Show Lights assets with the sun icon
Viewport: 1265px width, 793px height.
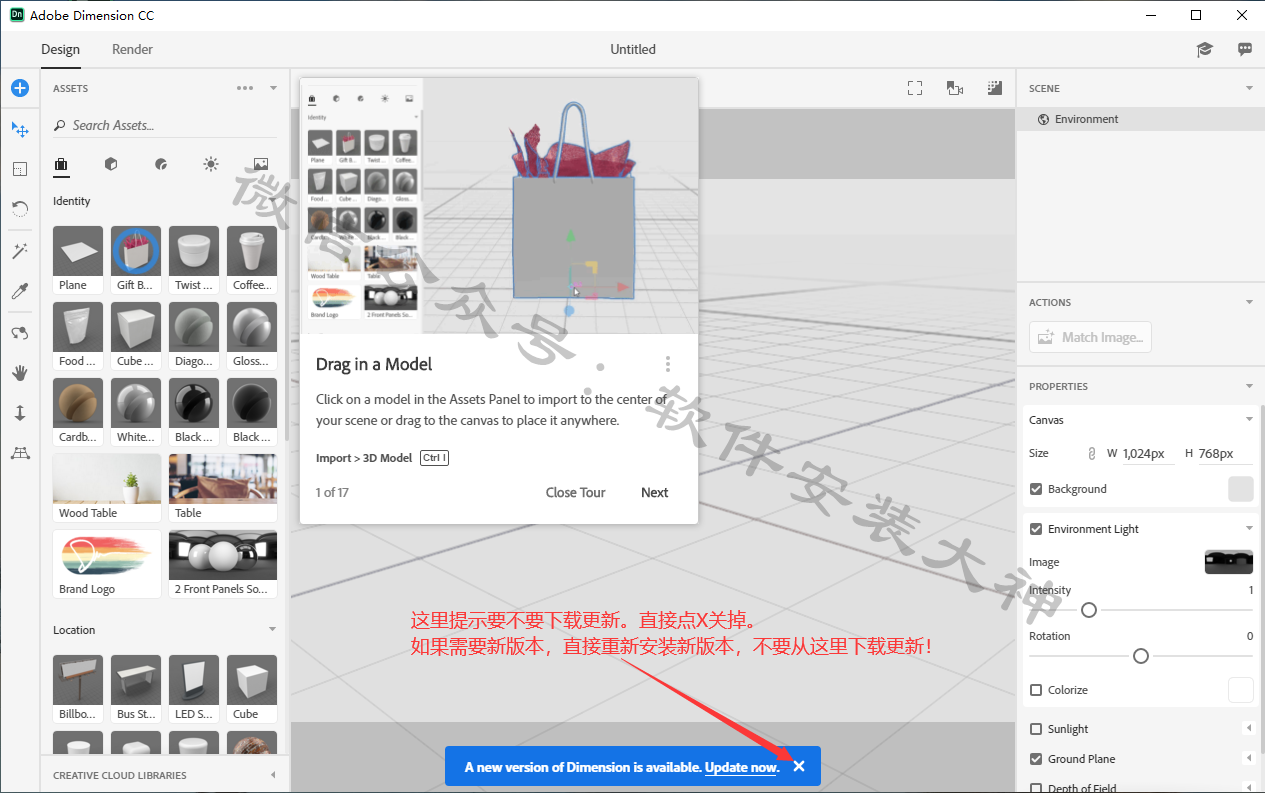pyautogui.click(x=210, y=164)
